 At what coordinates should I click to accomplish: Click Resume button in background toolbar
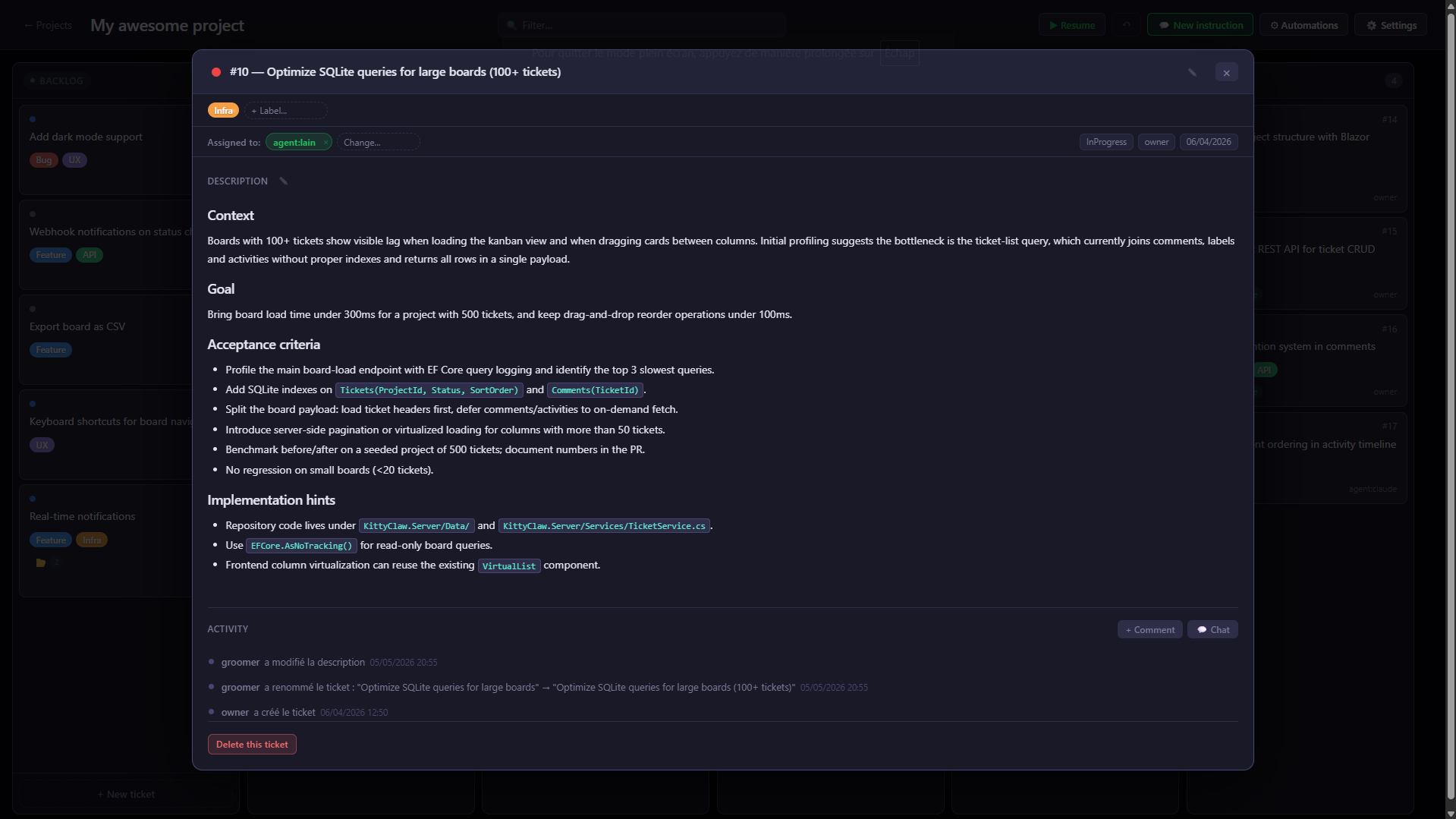tap(1071, 25)
